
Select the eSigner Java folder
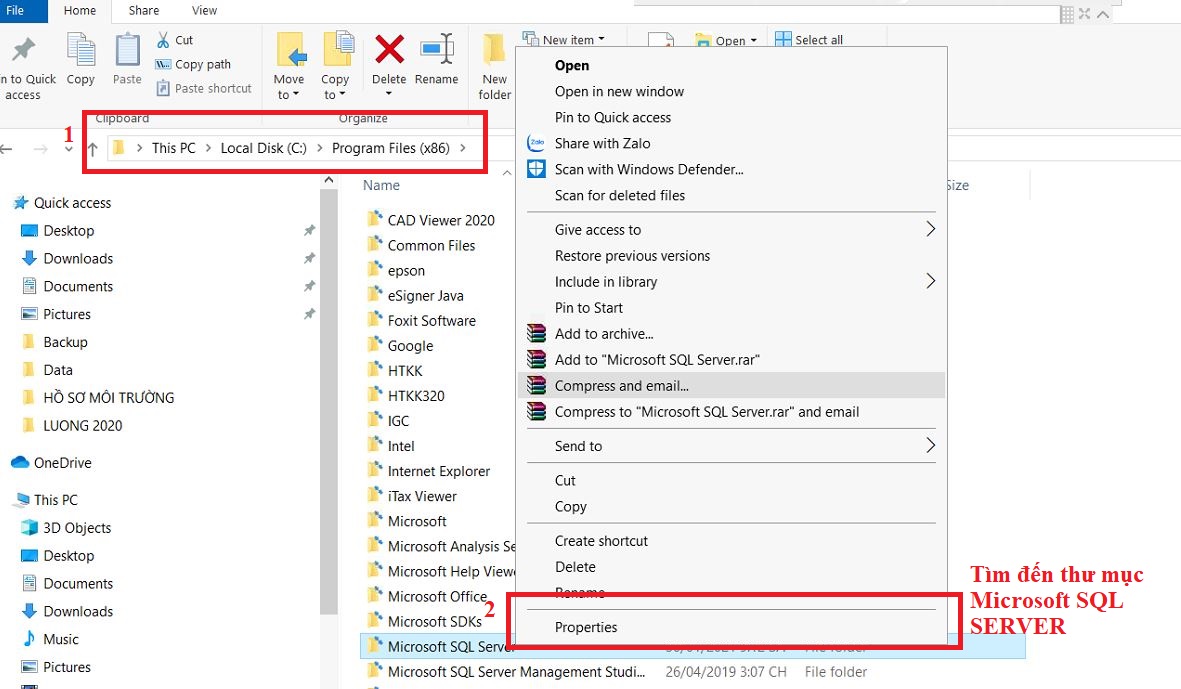(426, 296)
